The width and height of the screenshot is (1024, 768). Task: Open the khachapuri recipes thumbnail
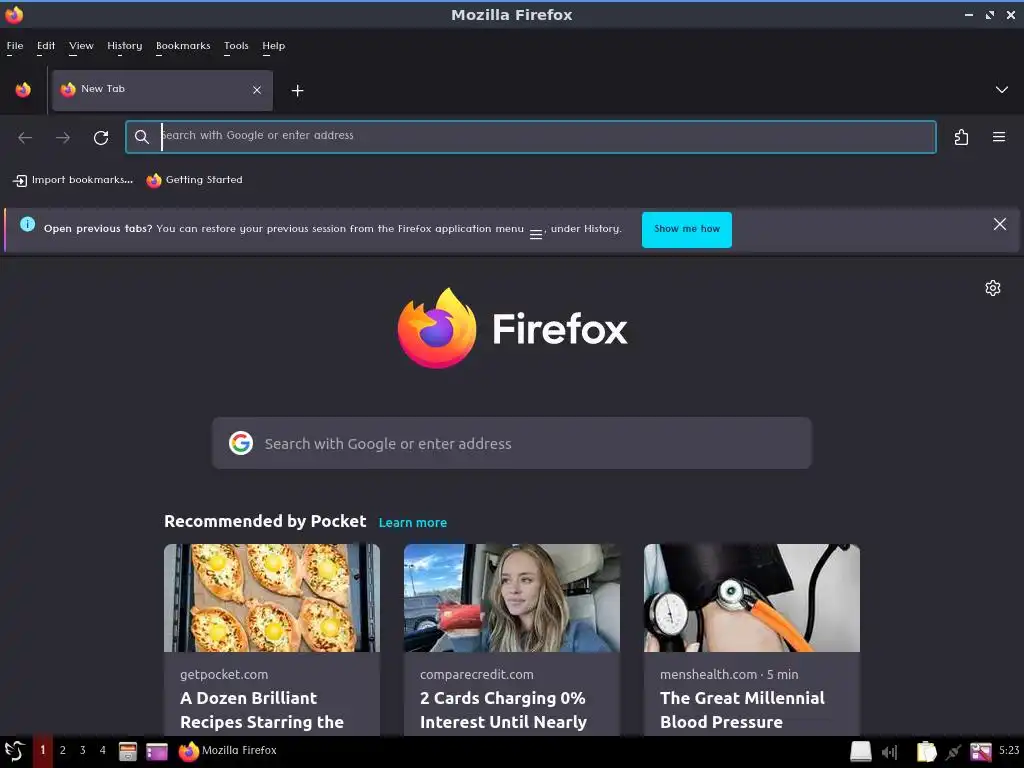[272, 598]
